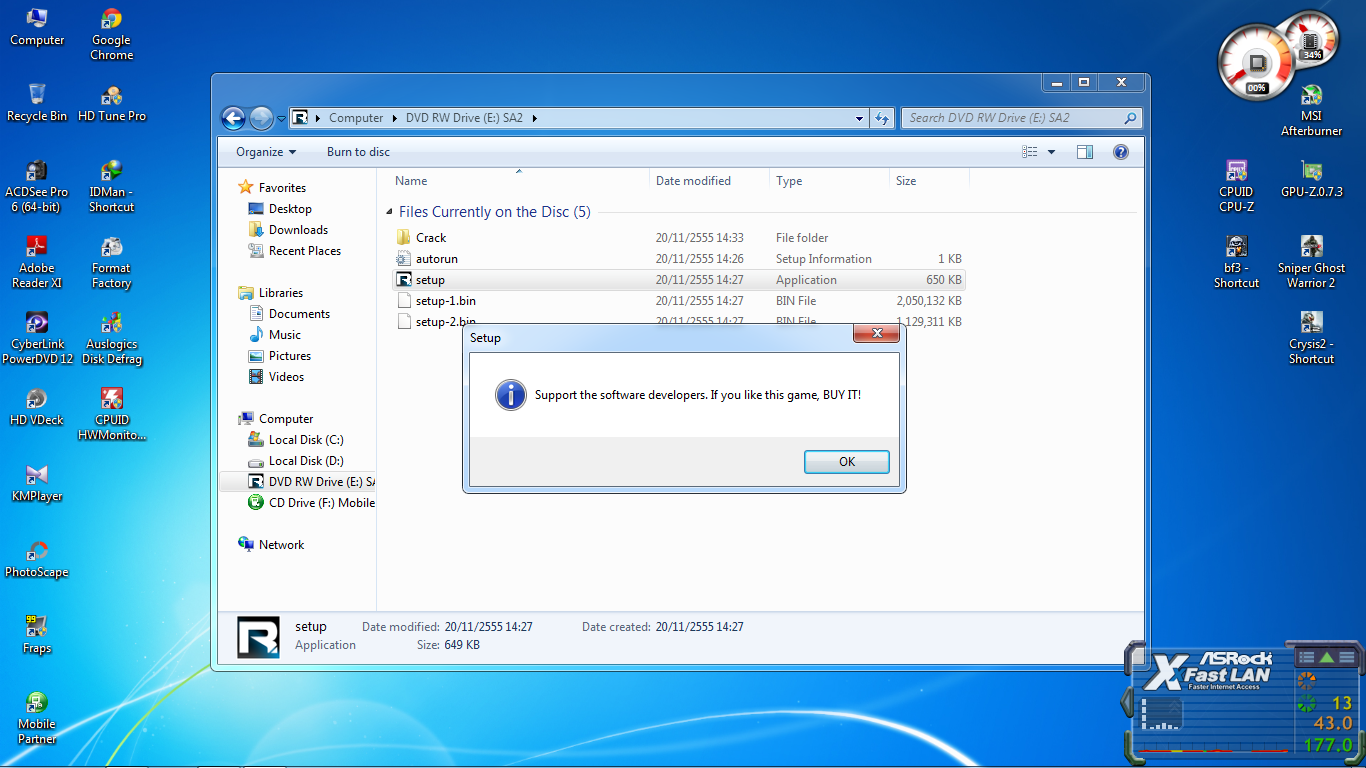Click the Explorer Forward arrow button
The image size is (1366, 768).
pyautogui.click(x=261, y=118)
